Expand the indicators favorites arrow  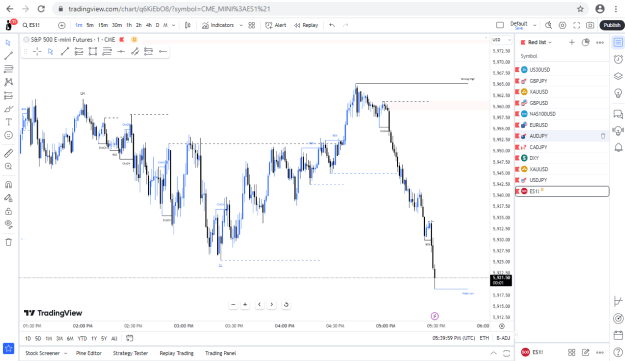tap(241, 25)
